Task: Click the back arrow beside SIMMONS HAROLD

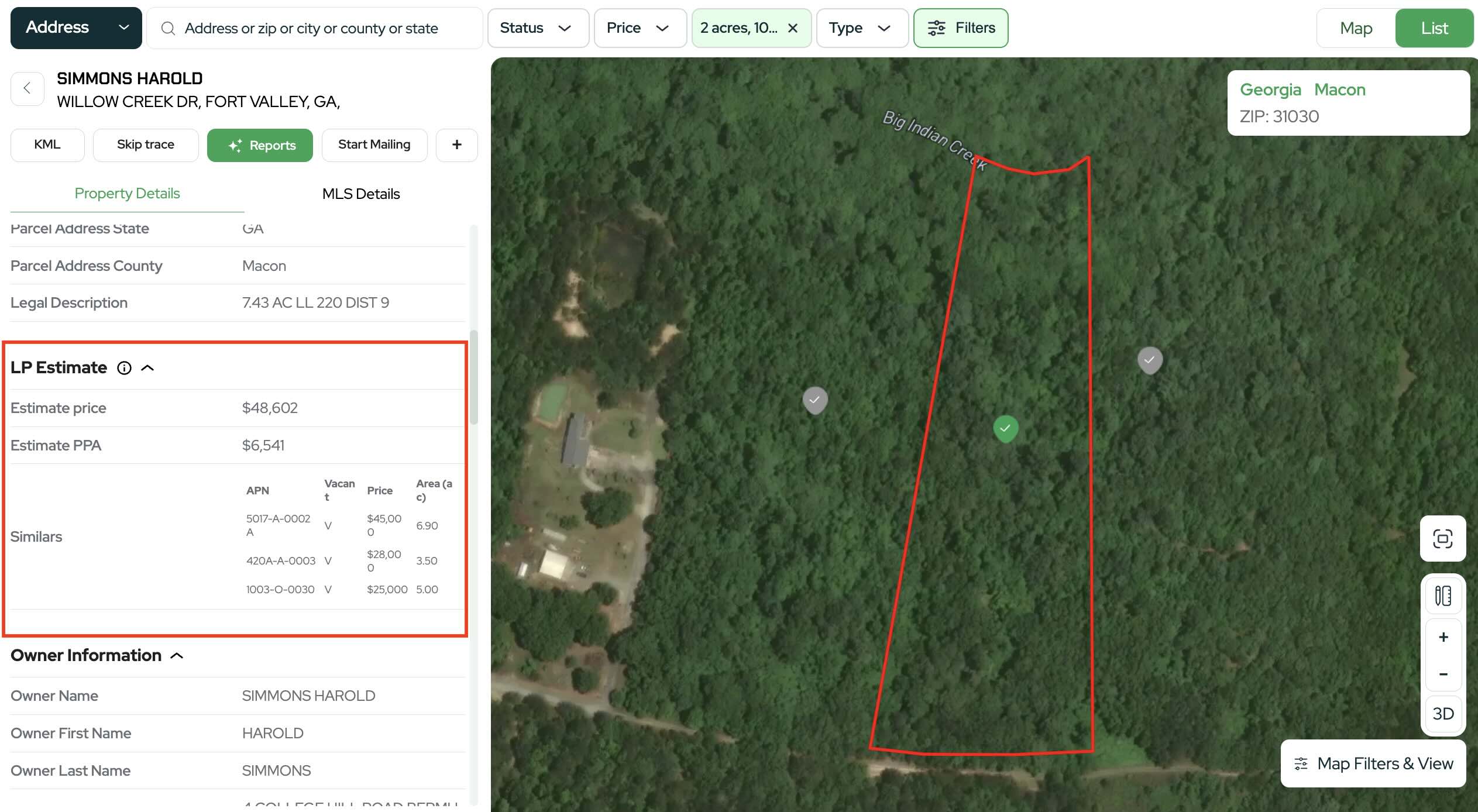Action: pos(27,89)
